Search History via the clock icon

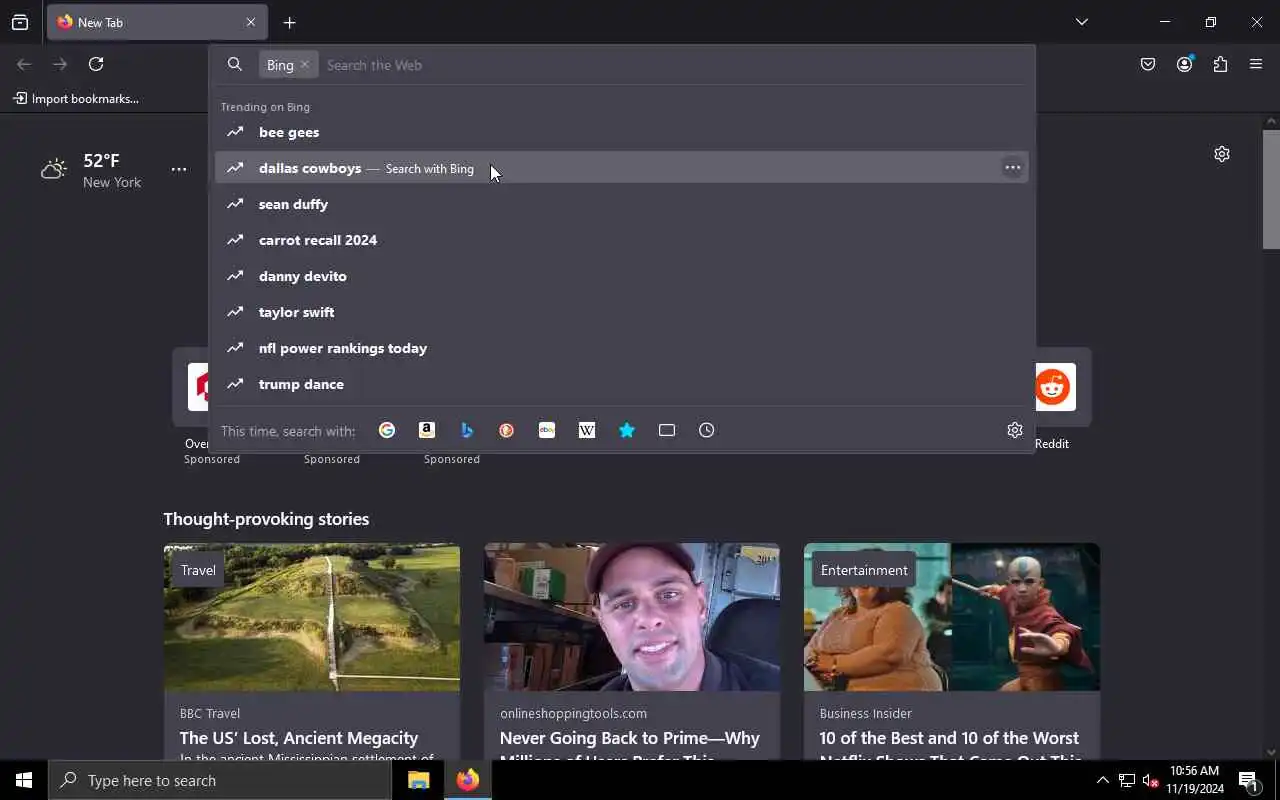click(707, 430)
